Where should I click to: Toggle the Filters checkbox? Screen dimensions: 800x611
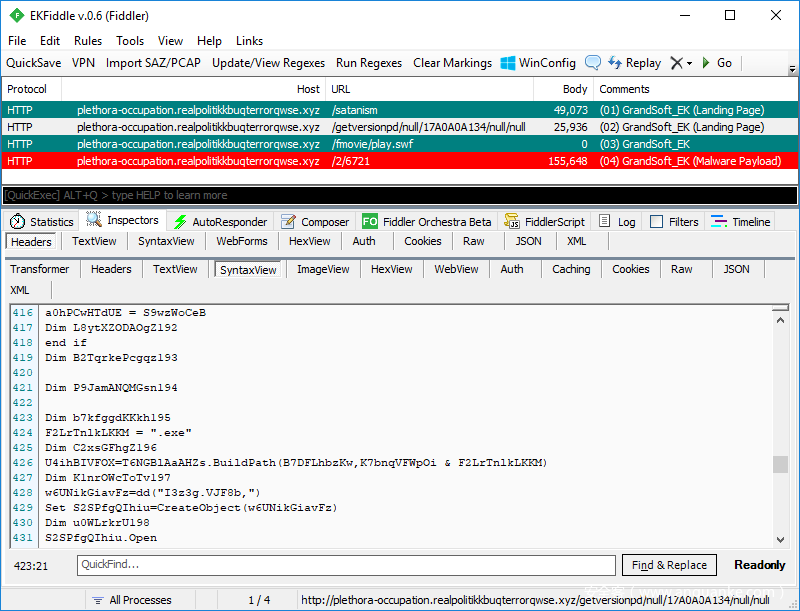point(657,222)
